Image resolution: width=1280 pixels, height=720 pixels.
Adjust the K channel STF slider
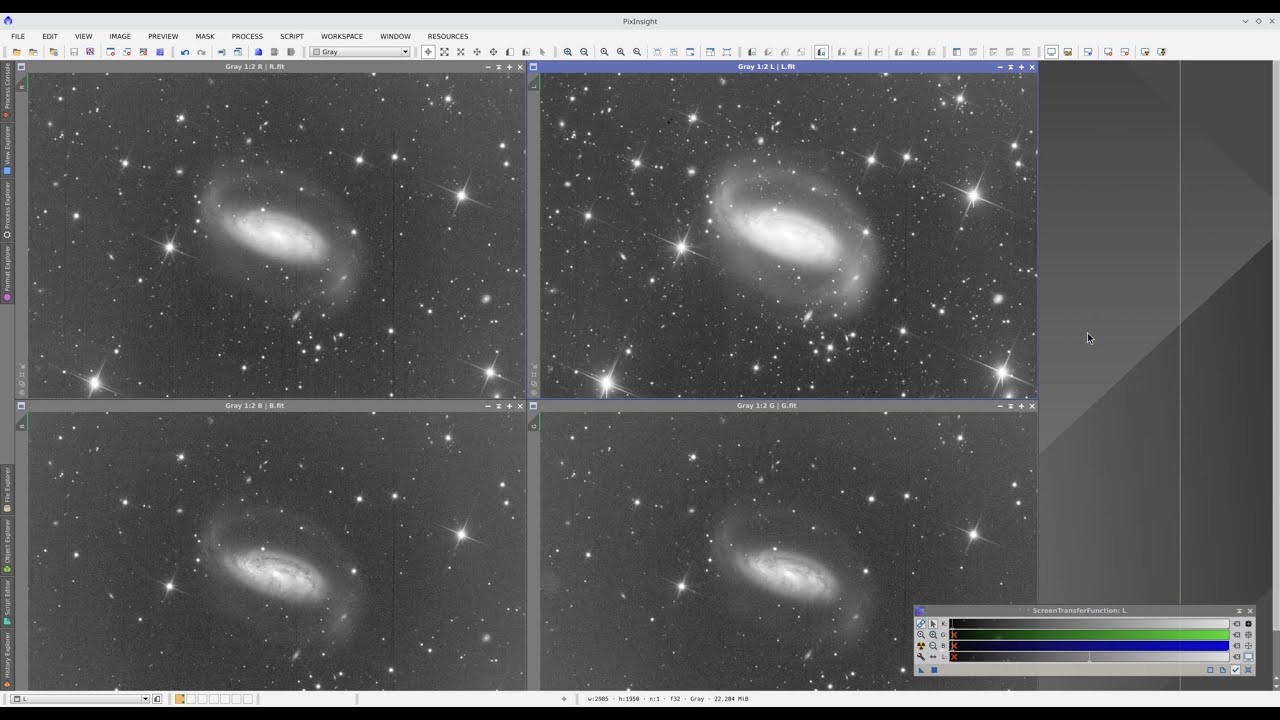(1089, 623)
